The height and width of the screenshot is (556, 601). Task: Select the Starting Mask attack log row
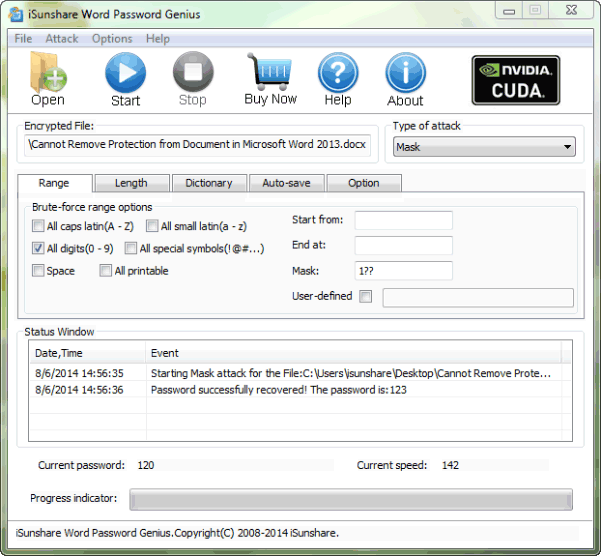pyautogui.click(x=300, y=373)
